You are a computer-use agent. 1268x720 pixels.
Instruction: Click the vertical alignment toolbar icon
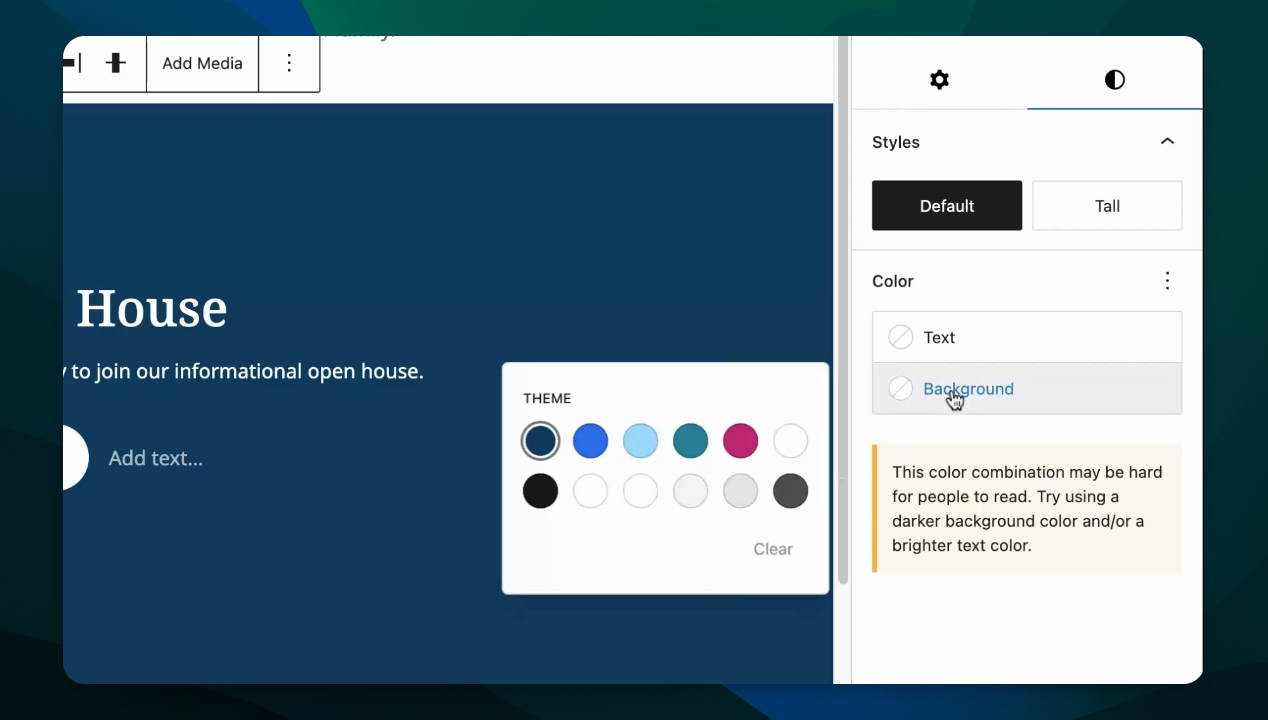click(116, 63)
